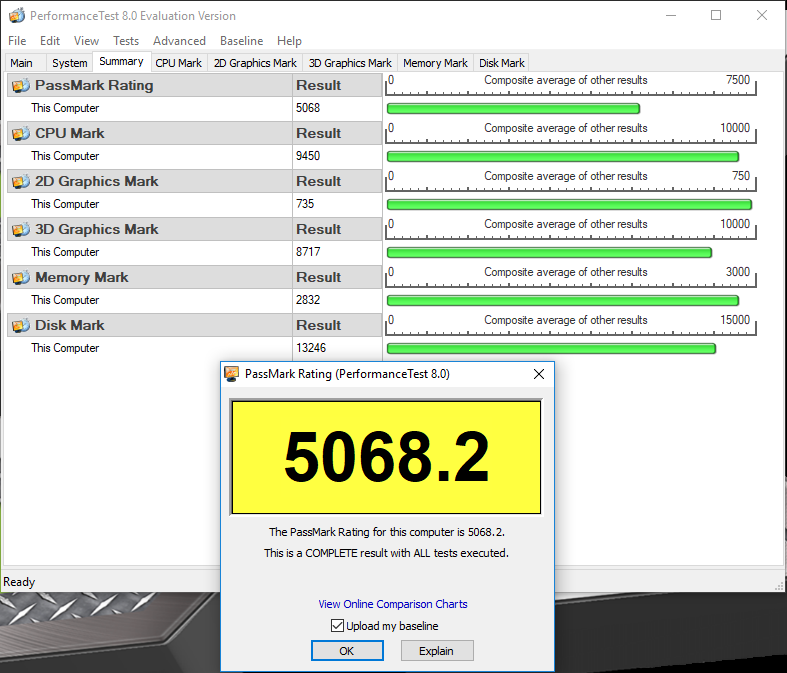Click the yellow 5068.2 score display
The image size is (787, 673).
pyautogui.click(x=386, y=457)
